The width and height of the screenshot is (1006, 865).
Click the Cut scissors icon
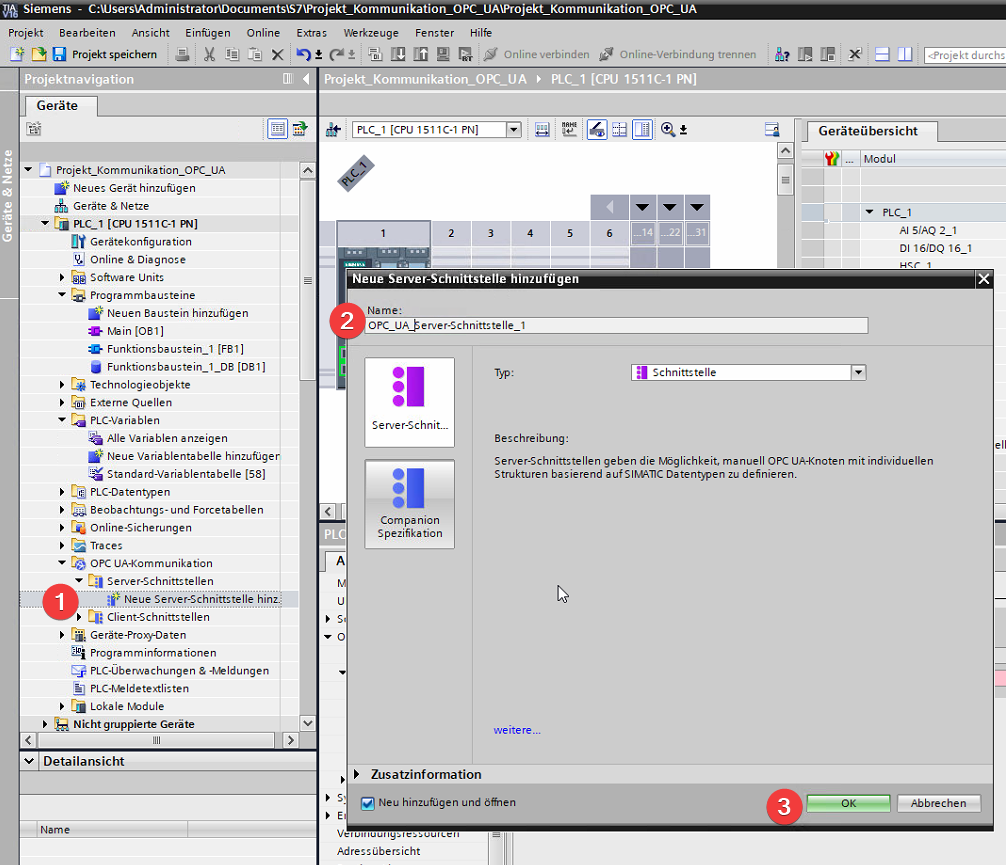point(209,55)
